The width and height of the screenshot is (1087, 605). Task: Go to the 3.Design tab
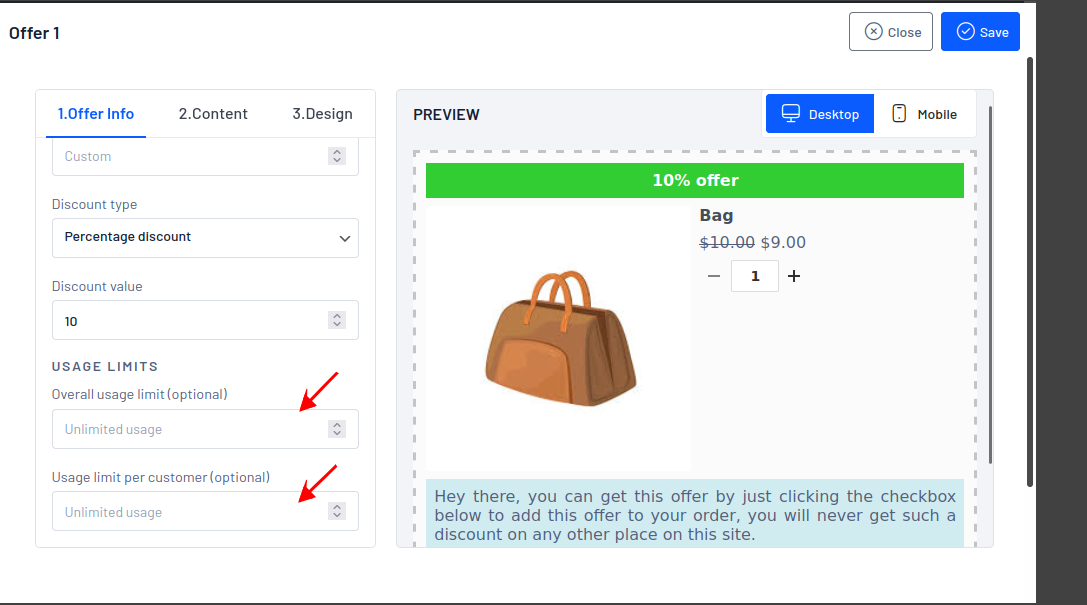(322, 114)
